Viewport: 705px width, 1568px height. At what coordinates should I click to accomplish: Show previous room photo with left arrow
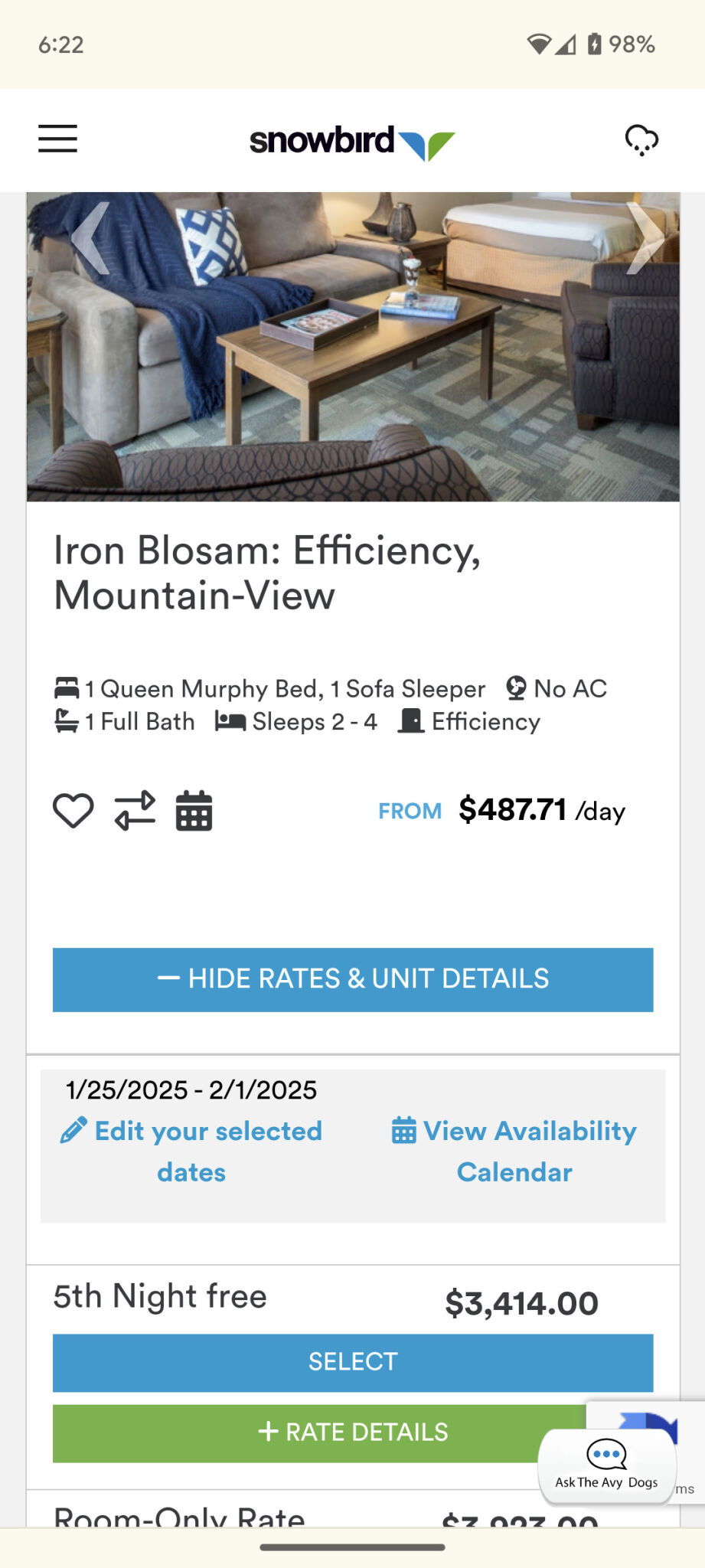[x=90, y=238]
